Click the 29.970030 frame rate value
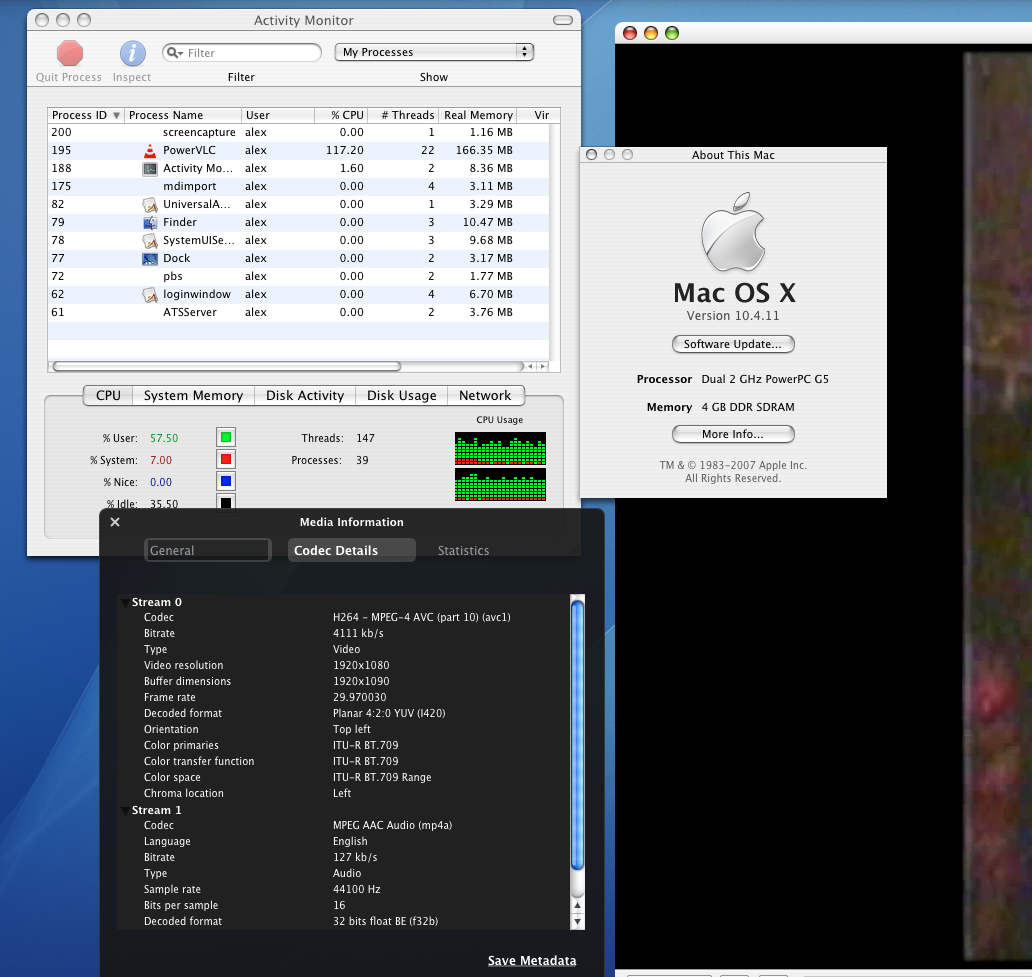This screenshot has height=977, width=1032. [360, 697]
